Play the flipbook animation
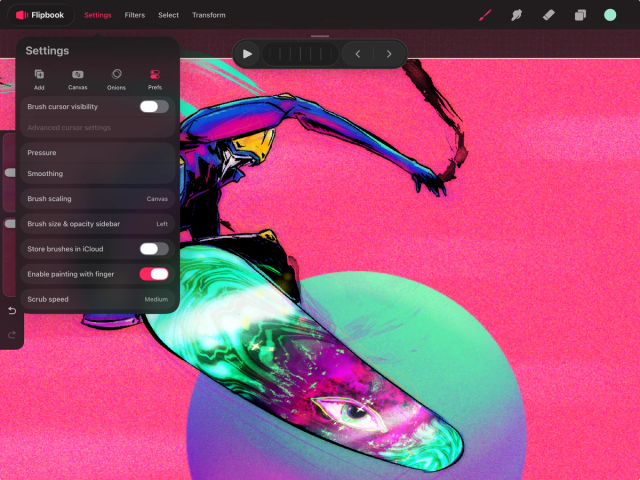This screenshot has width=640, height=480. (x=247, y=54)
